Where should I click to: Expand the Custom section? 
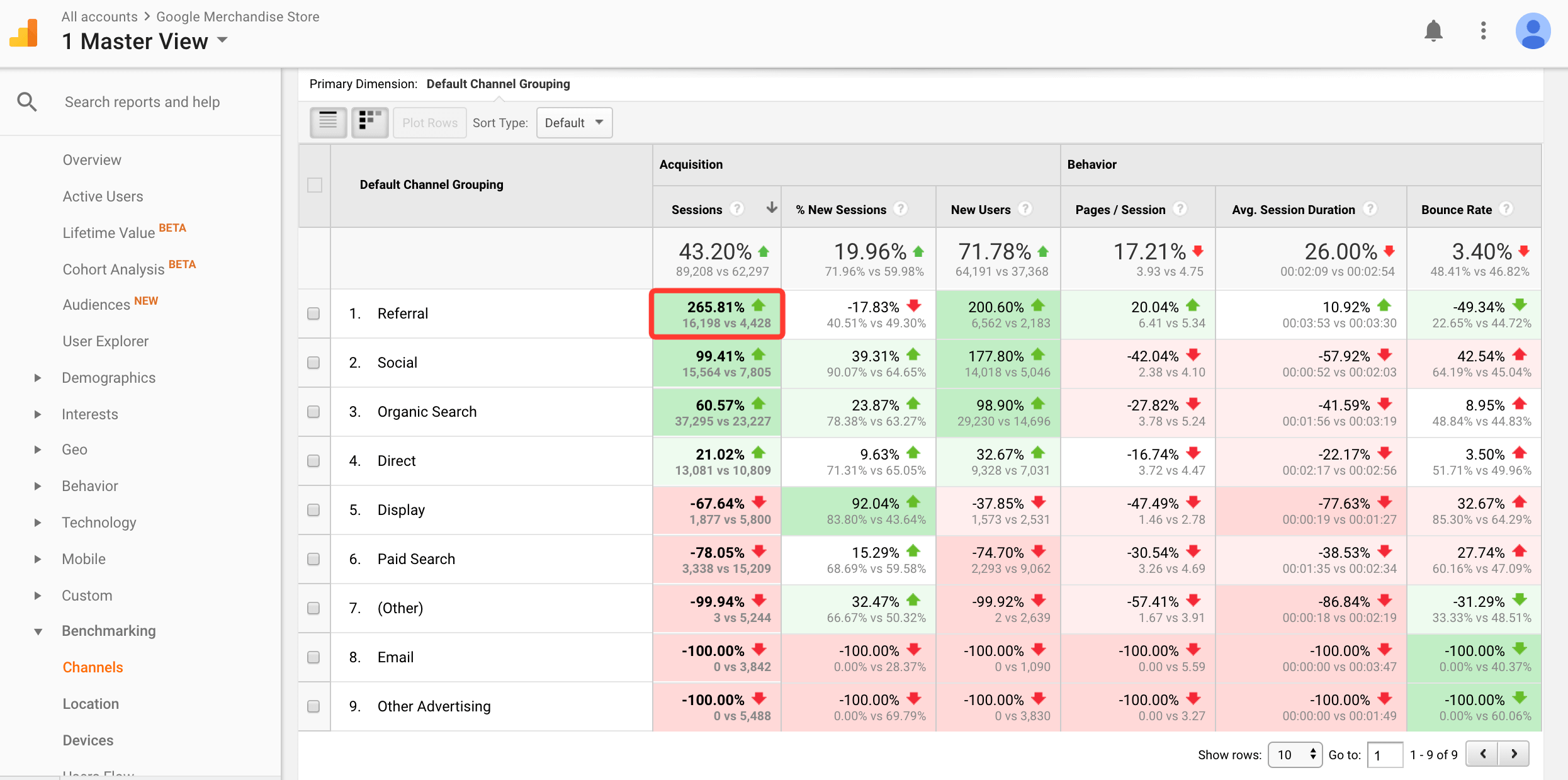[x=38, y=596]
